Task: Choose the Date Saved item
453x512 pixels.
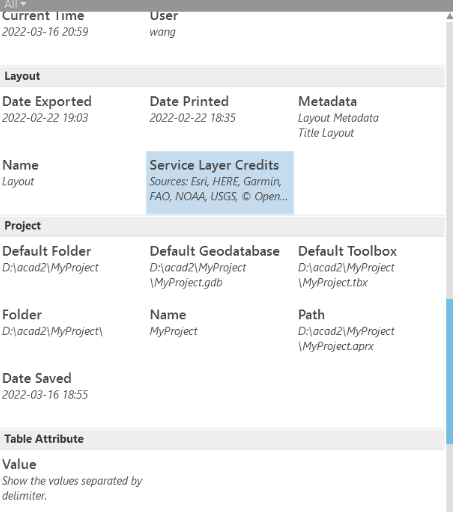Action: (x=73, y=395)
